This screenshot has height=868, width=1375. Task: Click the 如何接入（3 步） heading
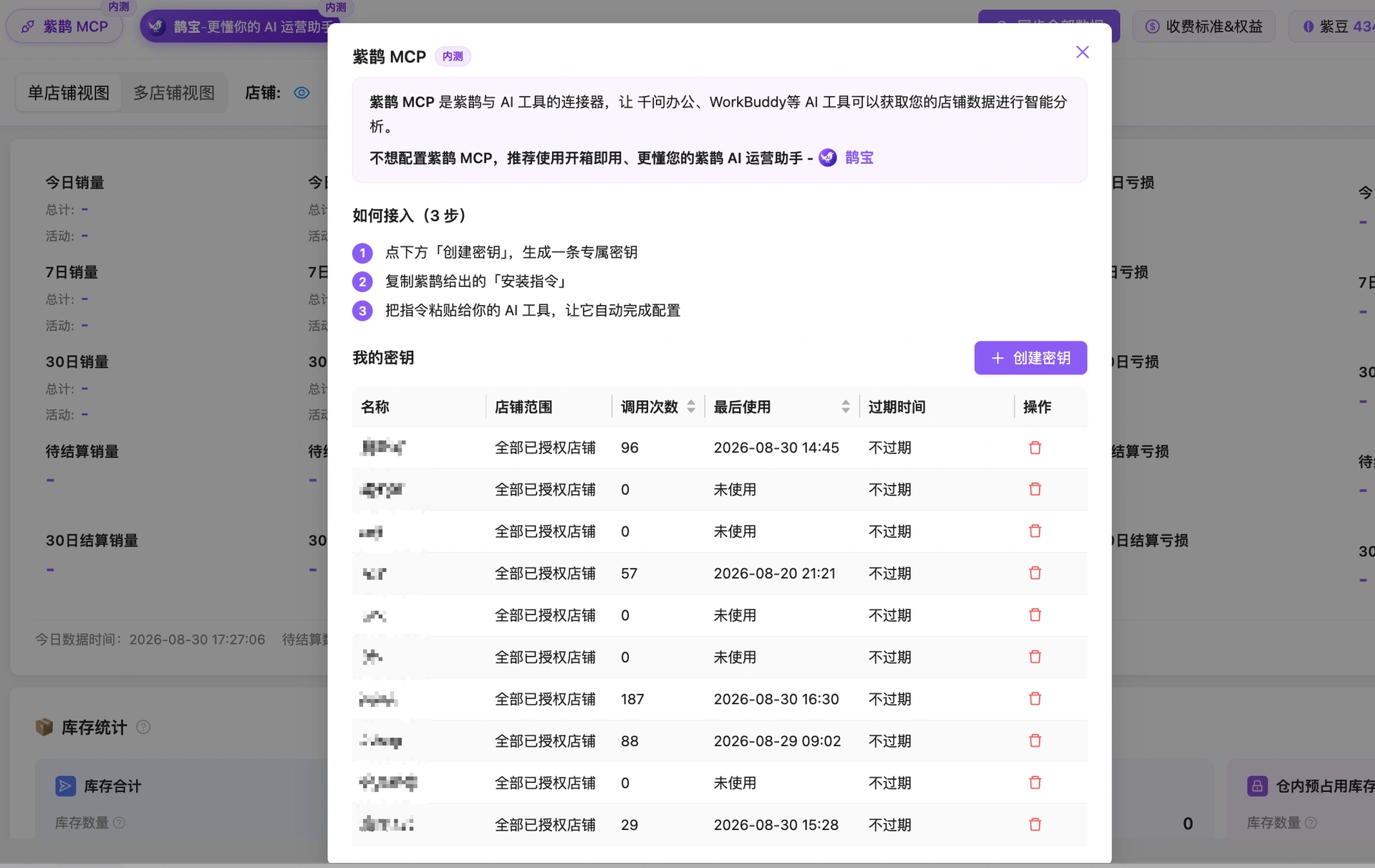pos(410,216)
